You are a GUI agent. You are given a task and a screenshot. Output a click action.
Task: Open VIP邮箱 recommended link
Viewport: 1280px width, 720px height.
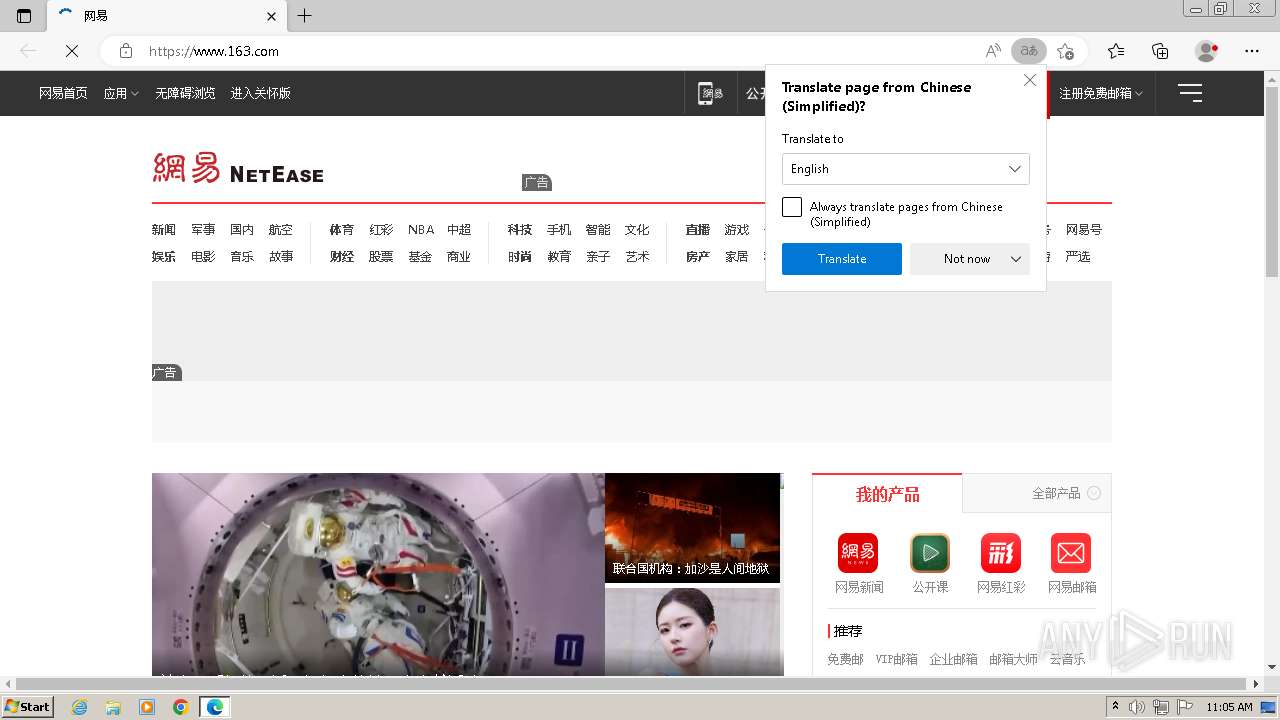(x=896, y=659)
